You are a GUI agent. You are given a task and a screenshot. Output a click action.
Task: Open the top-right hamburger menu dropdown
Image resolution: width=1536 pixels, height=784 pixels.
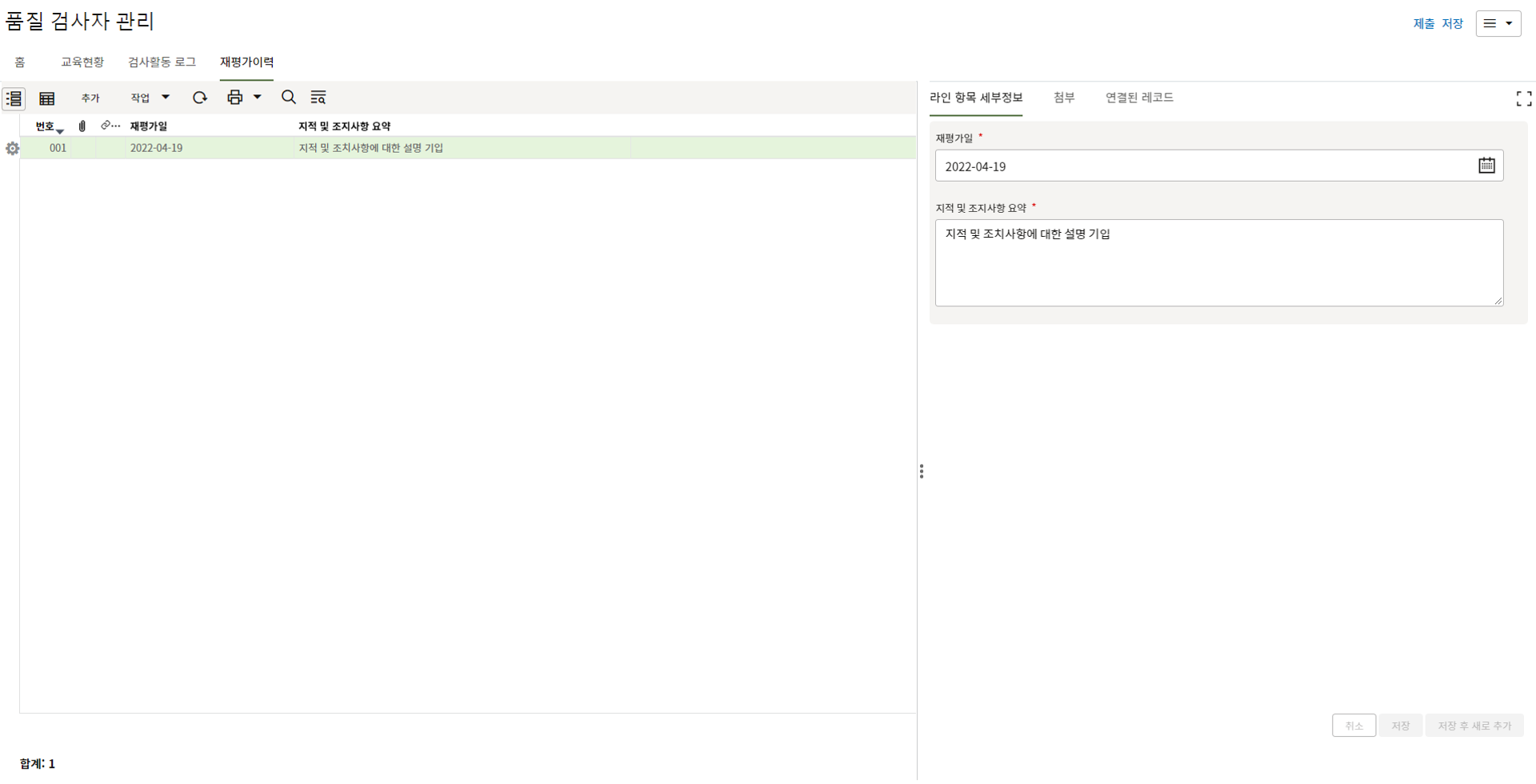[x=1498, y=24]
